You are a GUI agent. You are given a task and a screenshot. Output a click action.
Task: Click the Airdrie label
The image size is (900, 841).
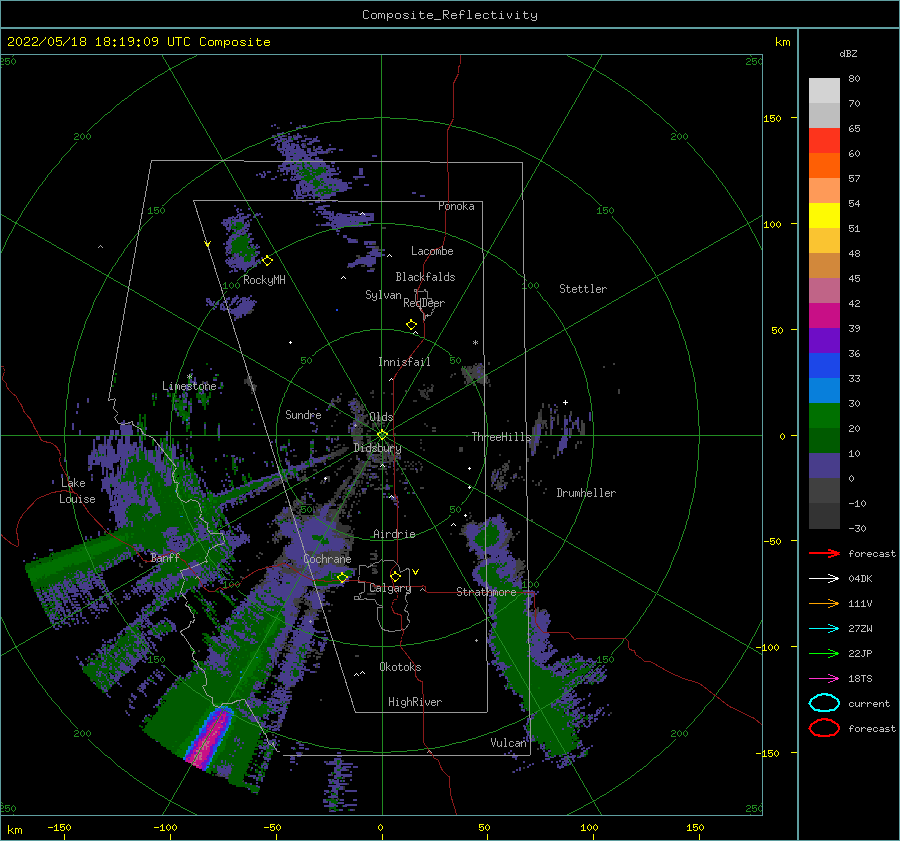394,534
